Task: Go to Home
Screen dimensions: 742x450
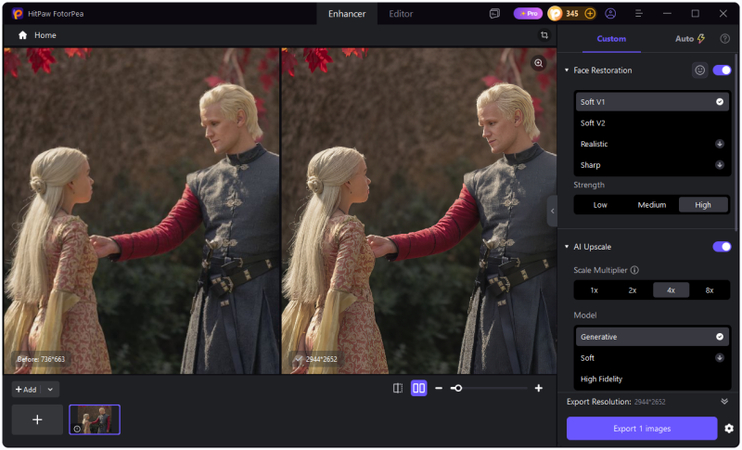Action: [45, 35]
